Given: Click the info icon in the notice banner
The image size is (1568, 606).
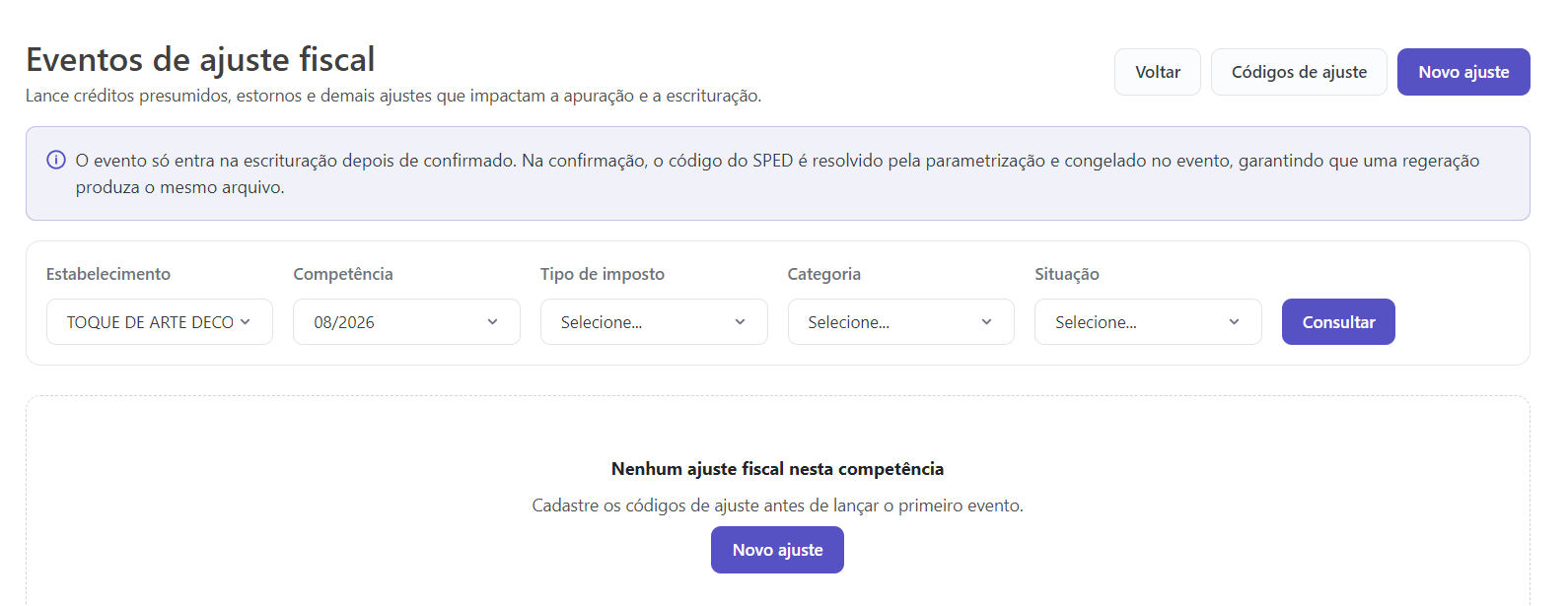Looking at the screenshot, I should coord(56,160).
